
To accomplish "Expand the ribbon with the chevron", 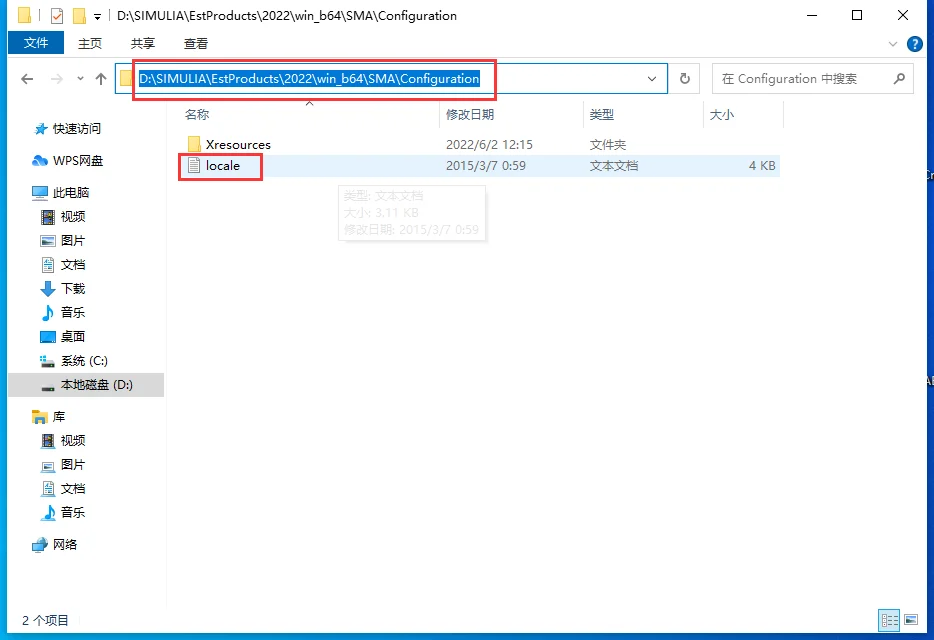I will [893, 44].
